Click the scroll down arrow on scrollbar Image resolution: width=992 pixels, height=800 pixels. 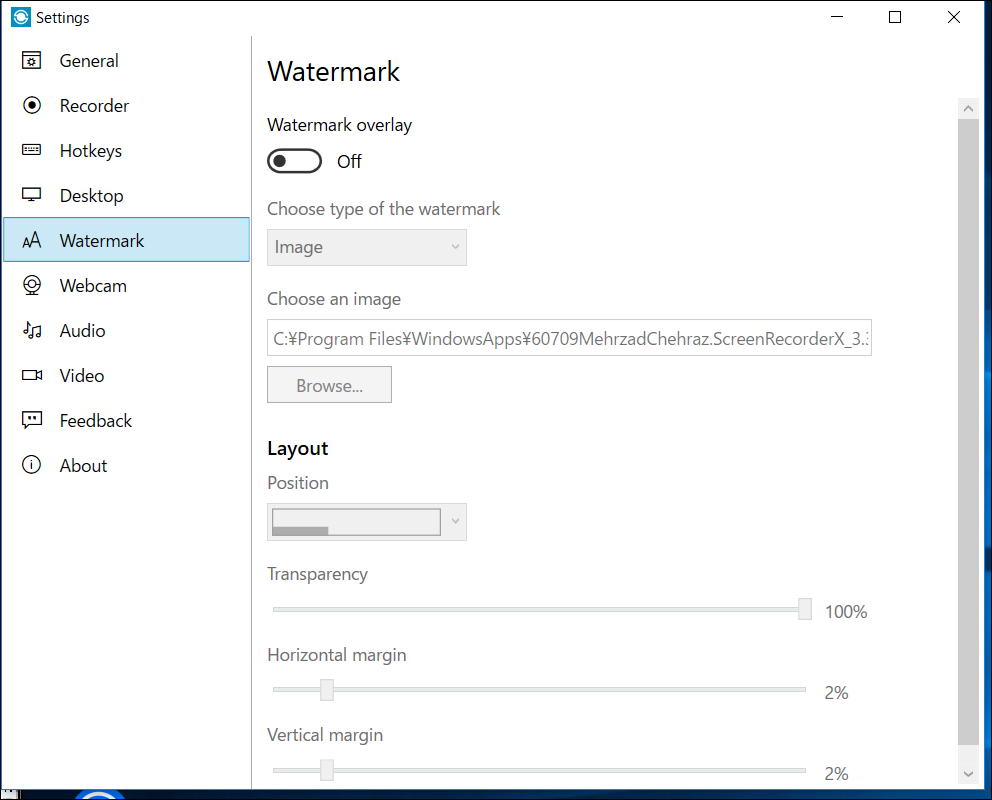coord(967,773)
